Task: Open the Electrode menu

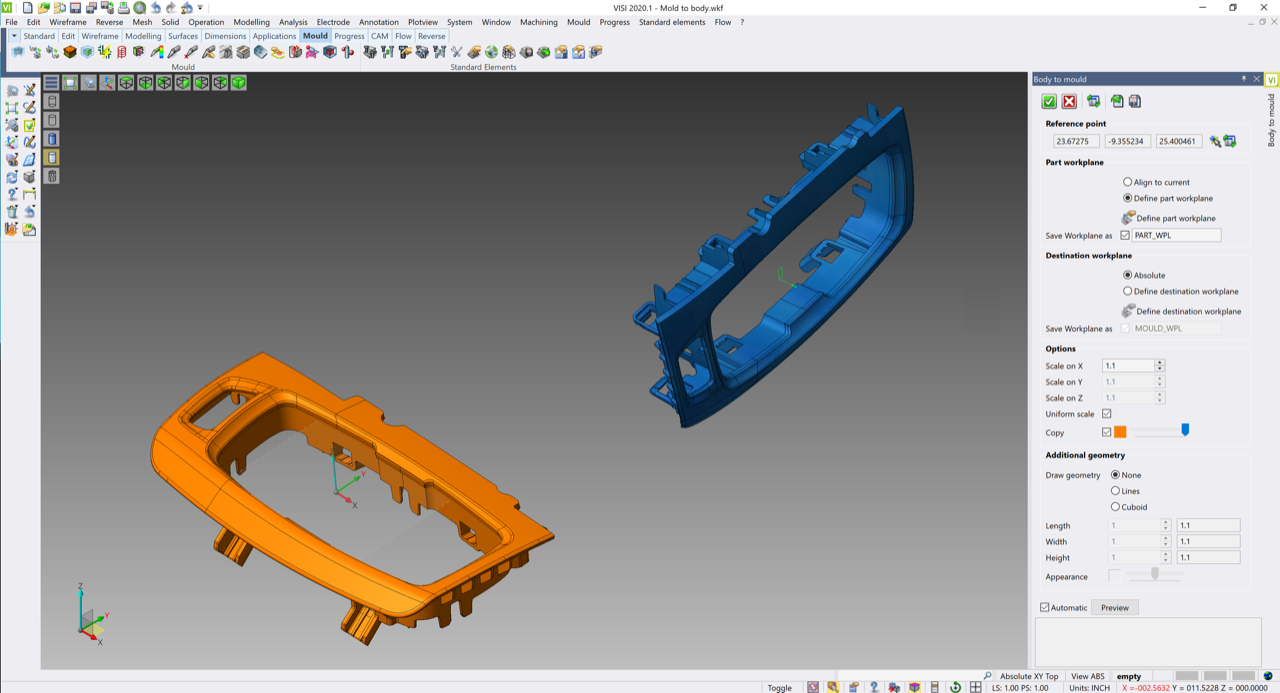Action: (x=333, y=22)
